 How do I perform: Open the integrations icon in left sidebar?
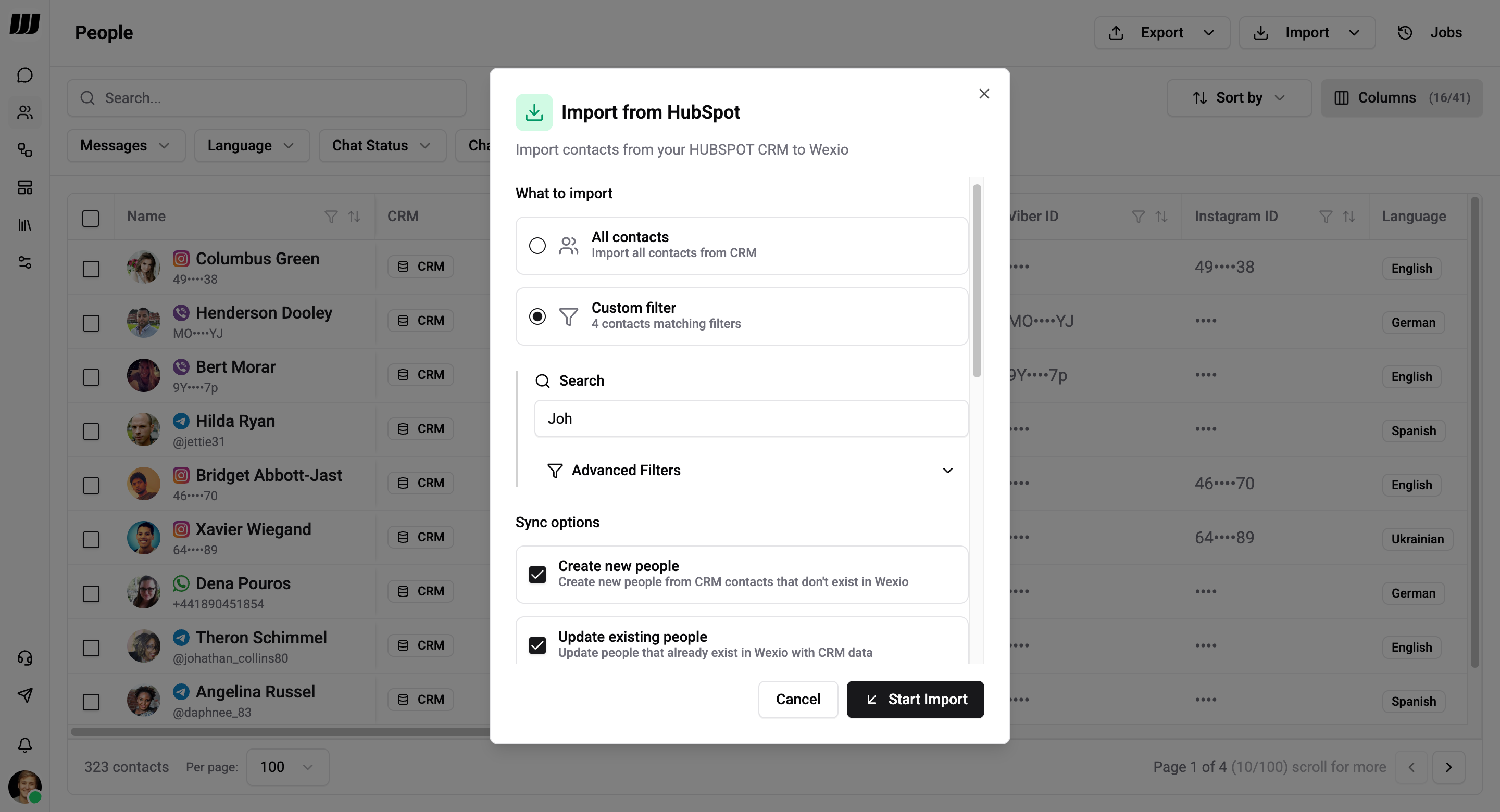pos(24,150)
